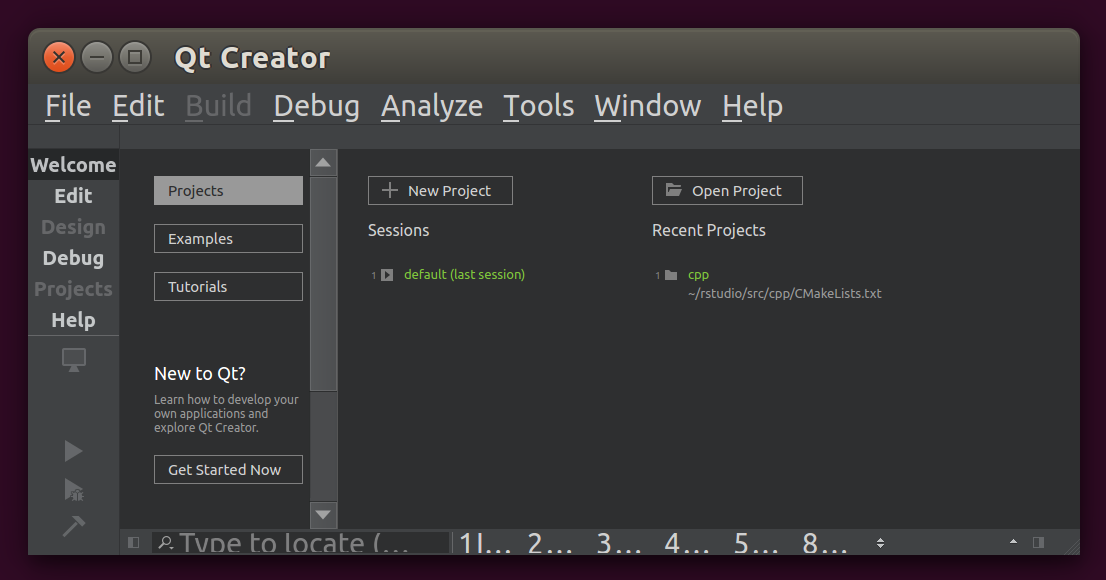
Task: Click the Open Project button
Action: pyautogui.click(x=727, y=191)
